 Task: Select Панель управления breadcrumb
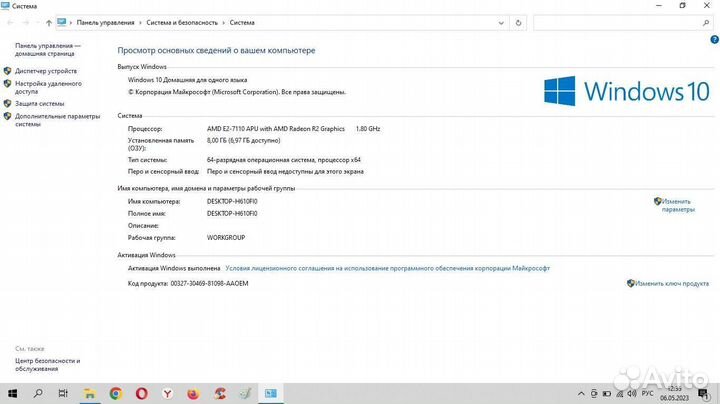[x=106, y=22]
